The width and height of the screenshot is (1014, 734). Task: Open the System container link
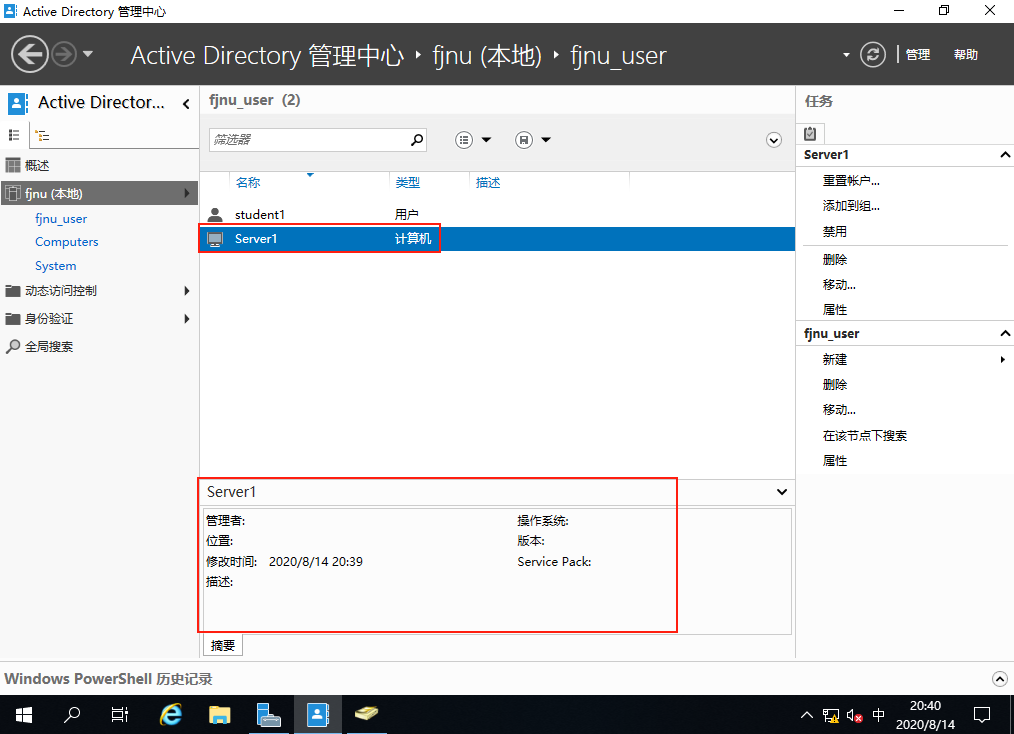click(56, 266)
